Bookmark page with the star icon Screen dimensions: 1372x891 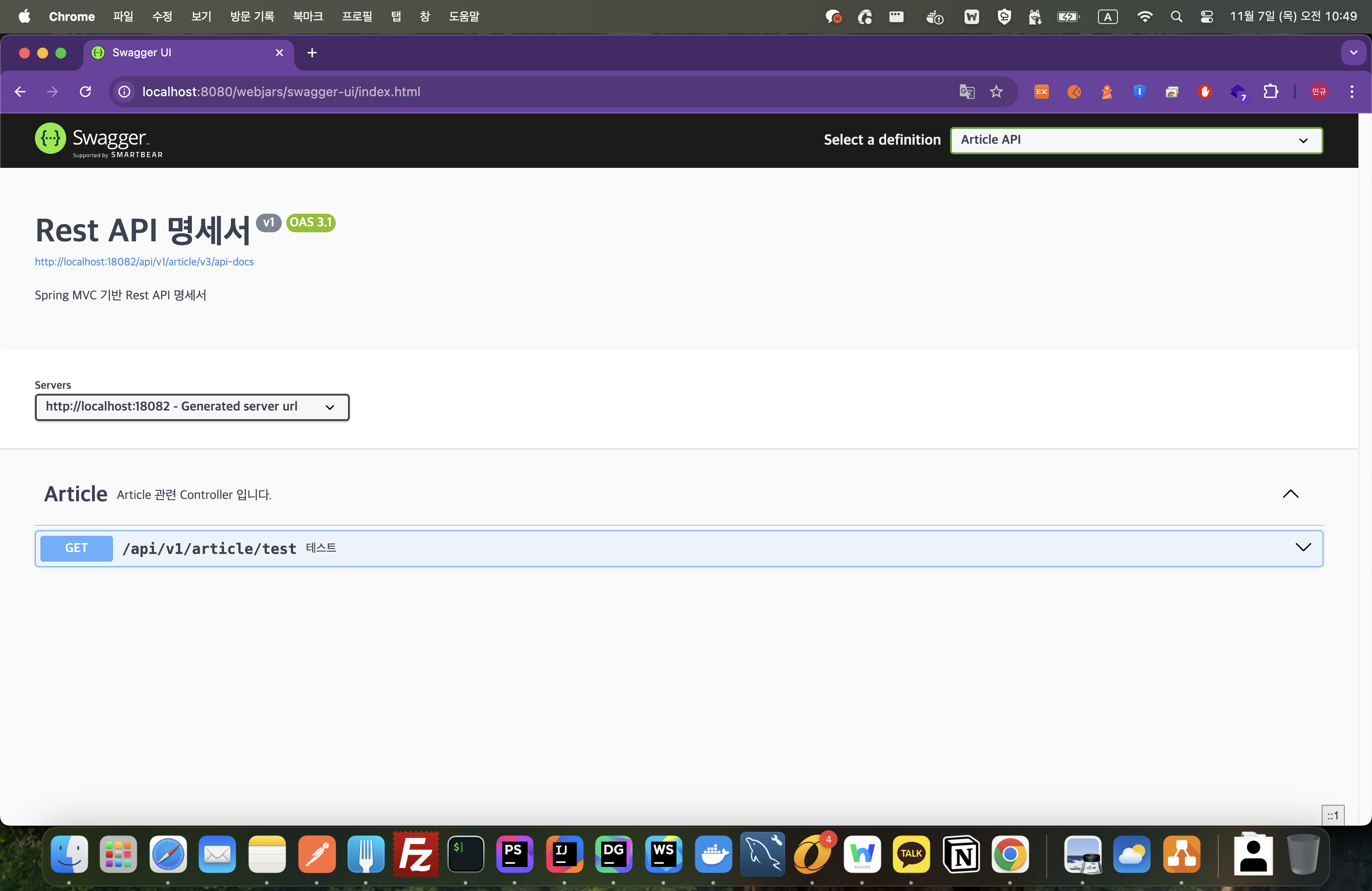[x=996, y=92]
